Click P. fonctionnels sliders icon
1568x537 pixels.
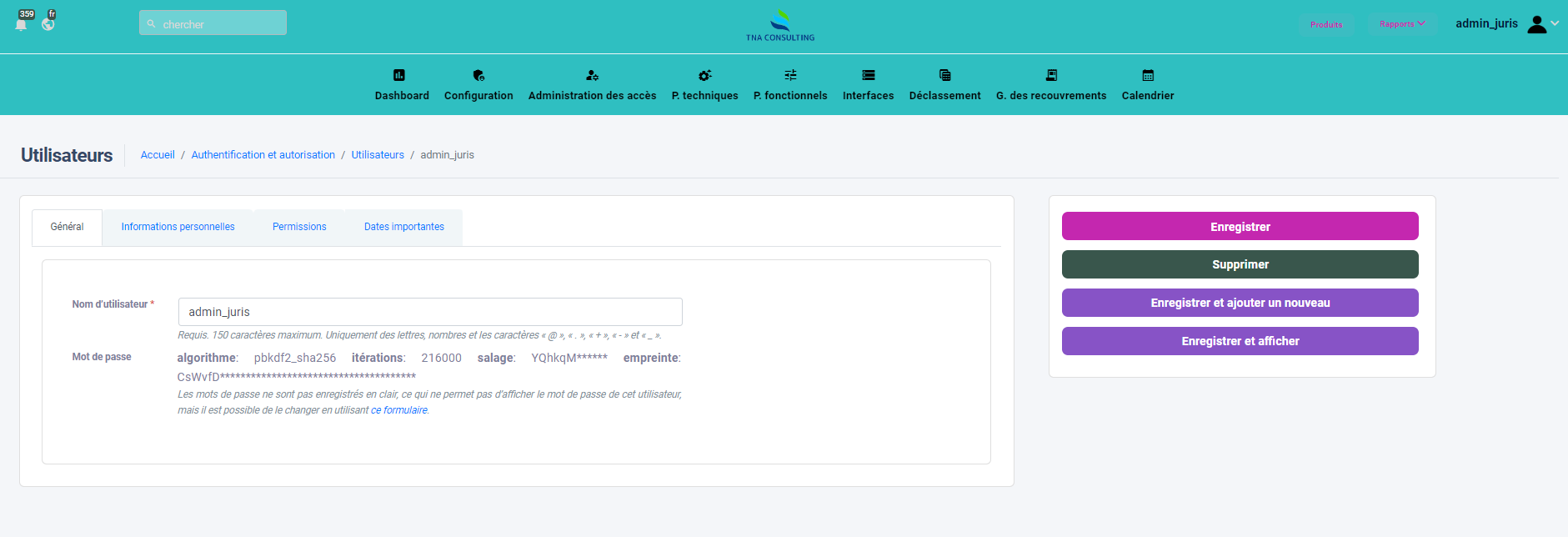[790, 75]
